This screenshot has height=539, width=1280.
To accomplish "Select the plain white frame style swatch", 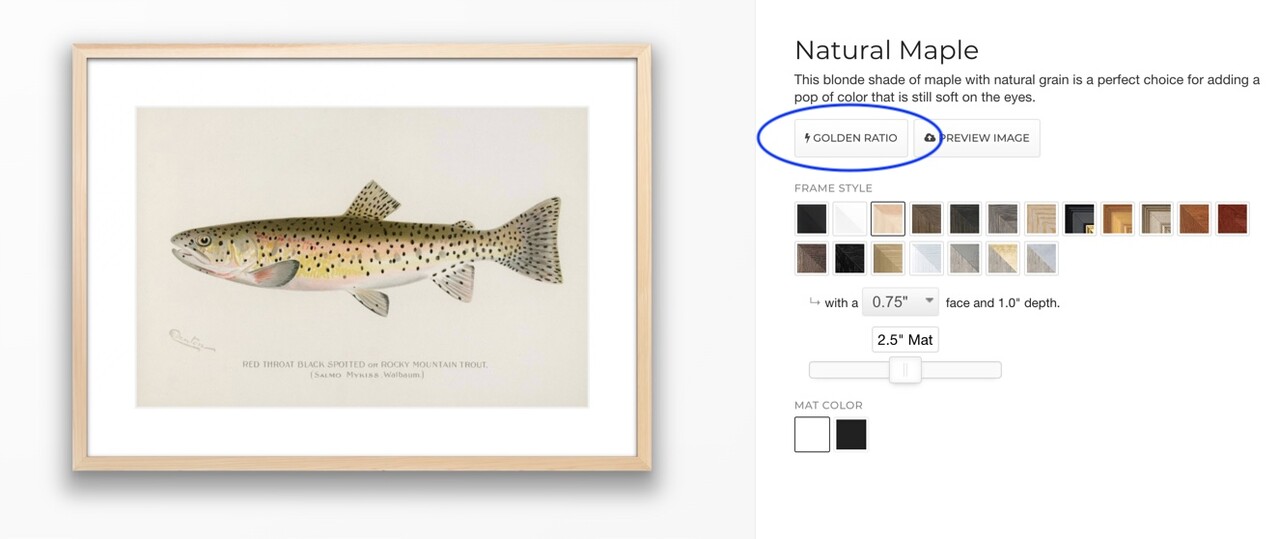I will [x=850, y=218].
